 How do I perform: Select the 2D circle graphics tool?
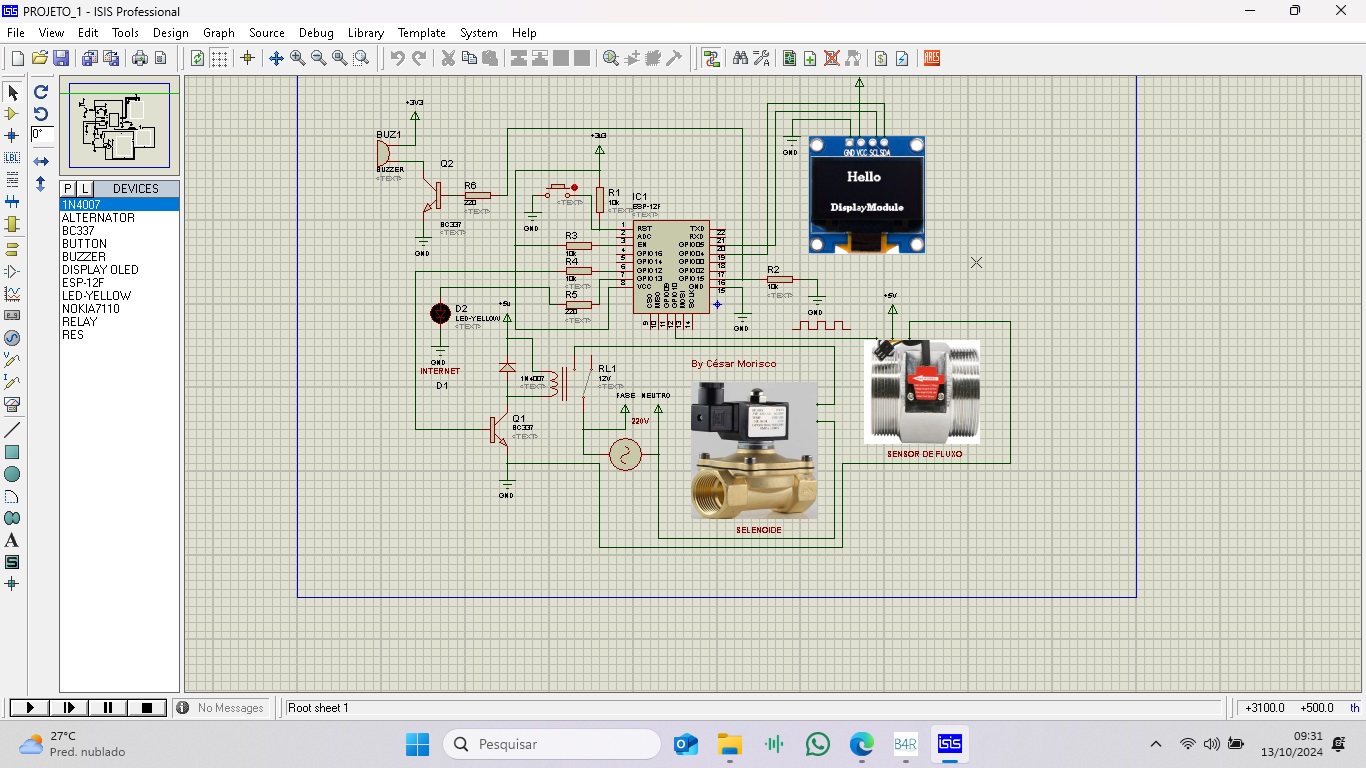click(12, 474)
